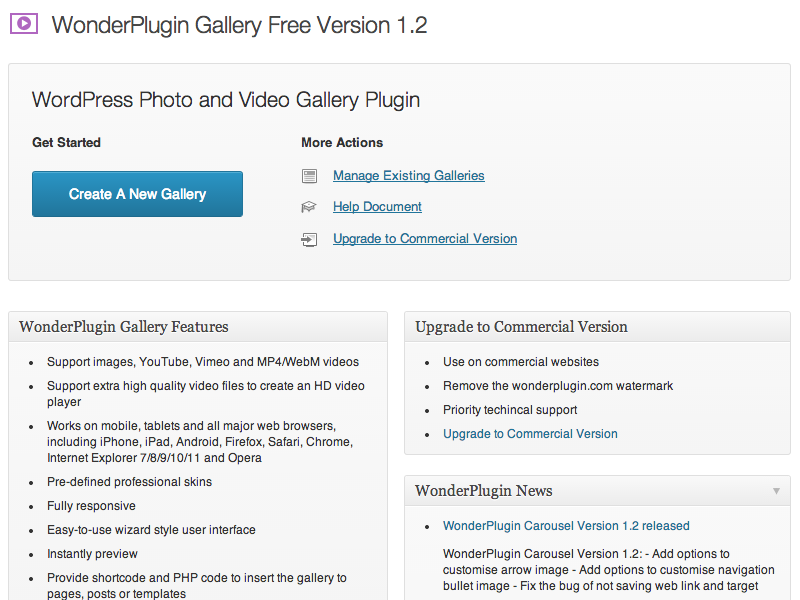800x600 pixels.
Task: Click the More Actions label
Action: click(x=342, y=143)
